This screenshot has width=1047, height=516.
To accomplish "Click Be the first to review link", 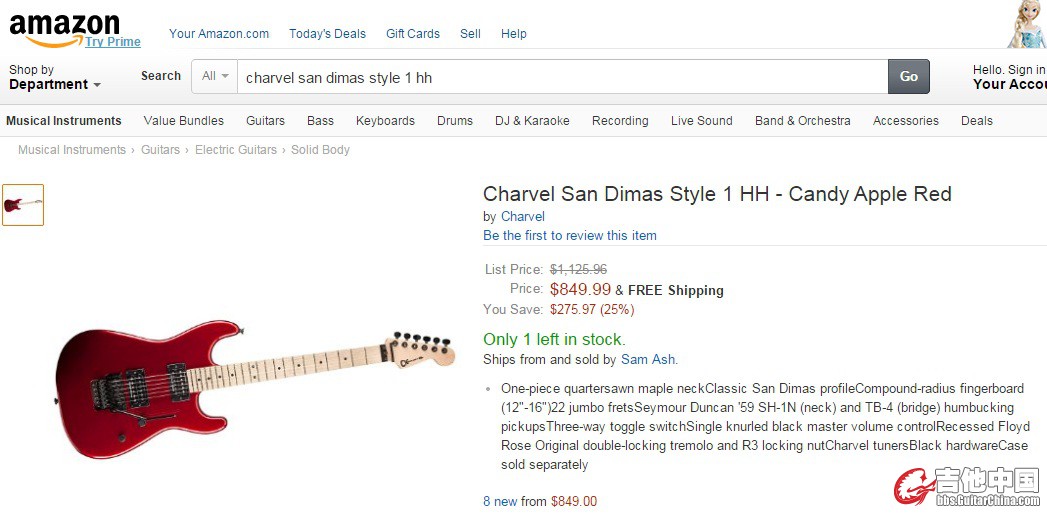I will 569,236.
